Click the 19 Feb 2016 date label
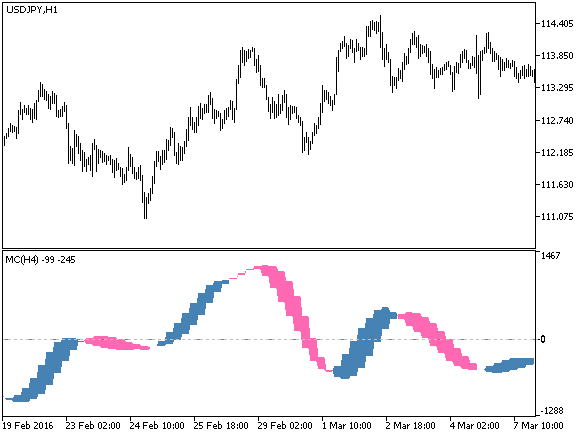The image size is (587, 436). click(x=28, y=426)
